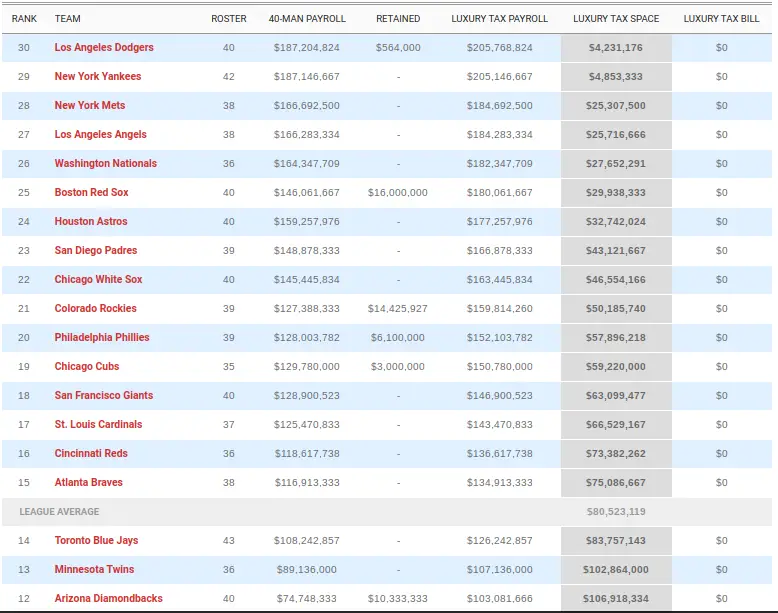Open the Arizona Diamondbacks team page
Screen dimensions: 778x613
108,599
